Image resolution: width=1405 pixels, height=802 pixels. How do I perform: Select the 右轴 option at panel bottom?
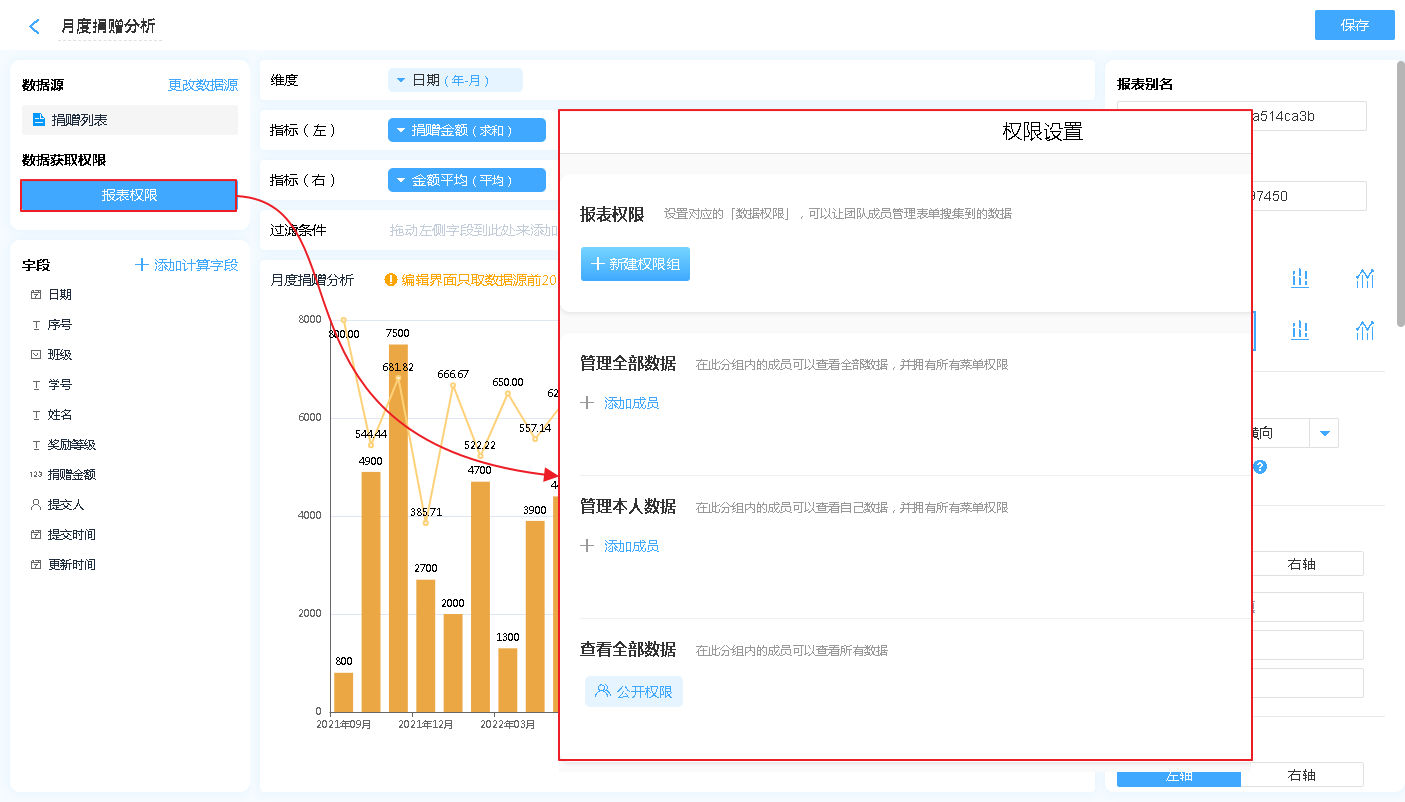[x=1302, y=775]
